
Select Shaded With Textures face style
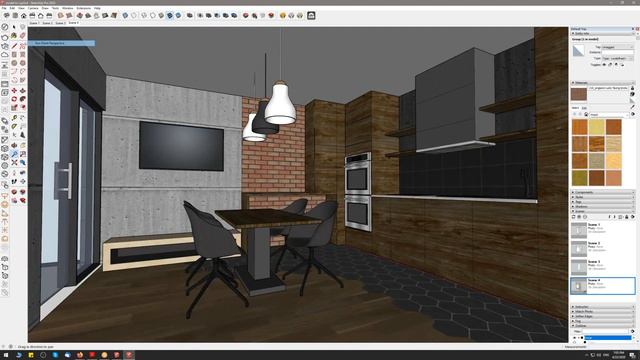click(x=169, y=16)
